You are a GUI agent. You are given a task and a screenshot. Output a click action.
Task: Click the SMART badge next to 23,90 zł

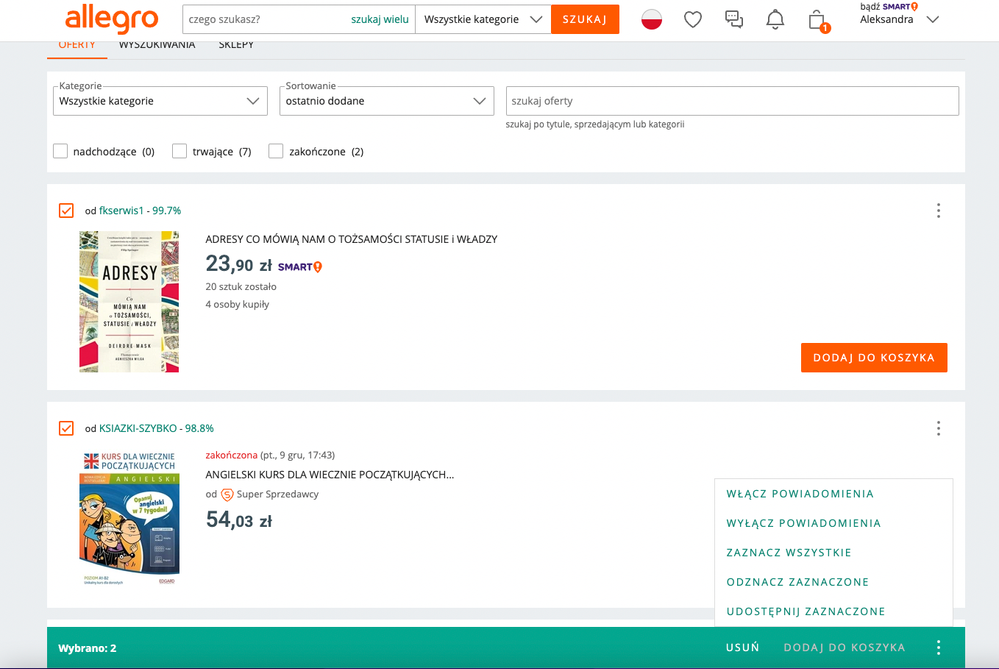click(300, 267)
